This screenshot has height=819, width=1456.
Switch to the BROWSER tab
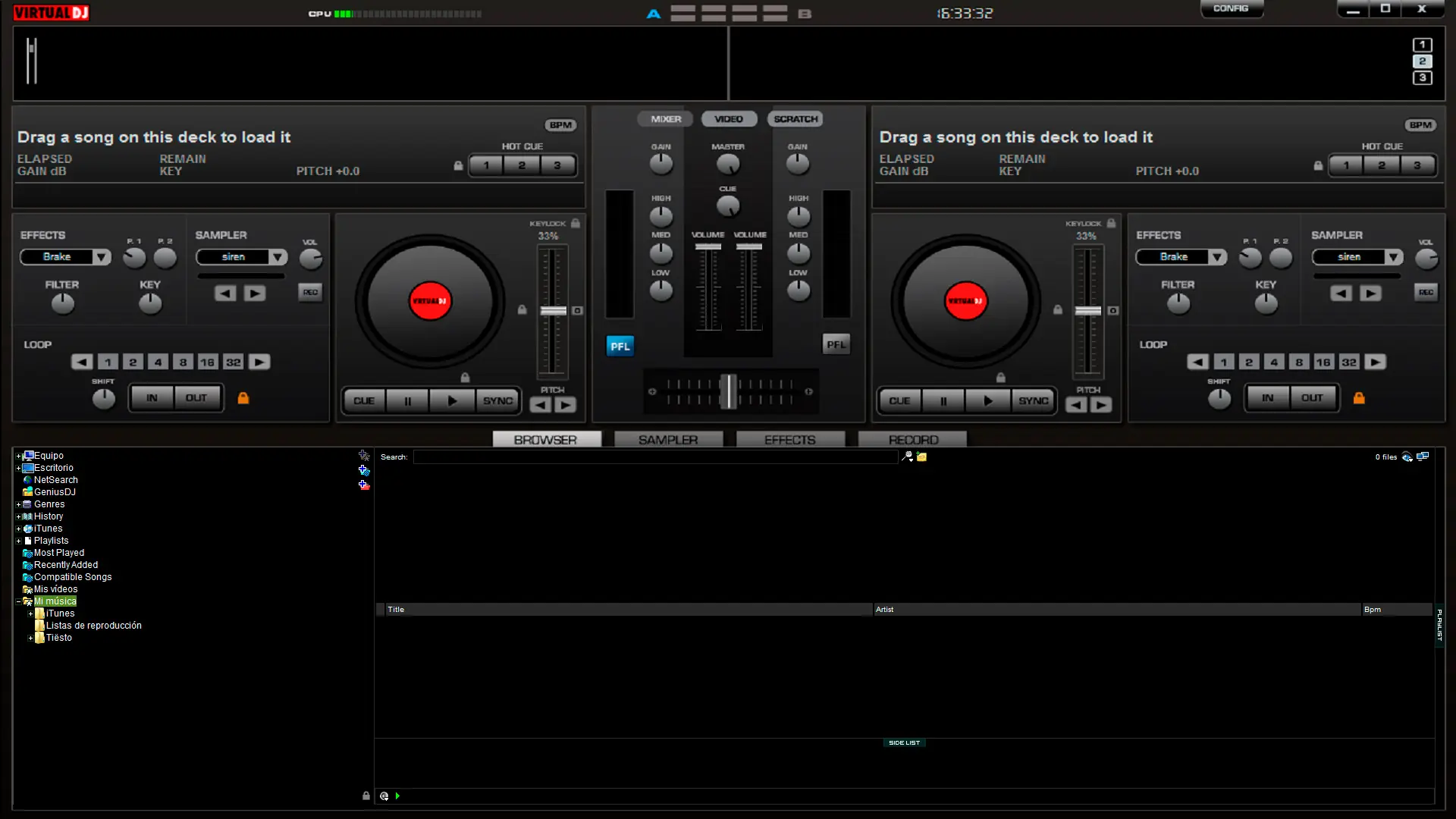546,440
